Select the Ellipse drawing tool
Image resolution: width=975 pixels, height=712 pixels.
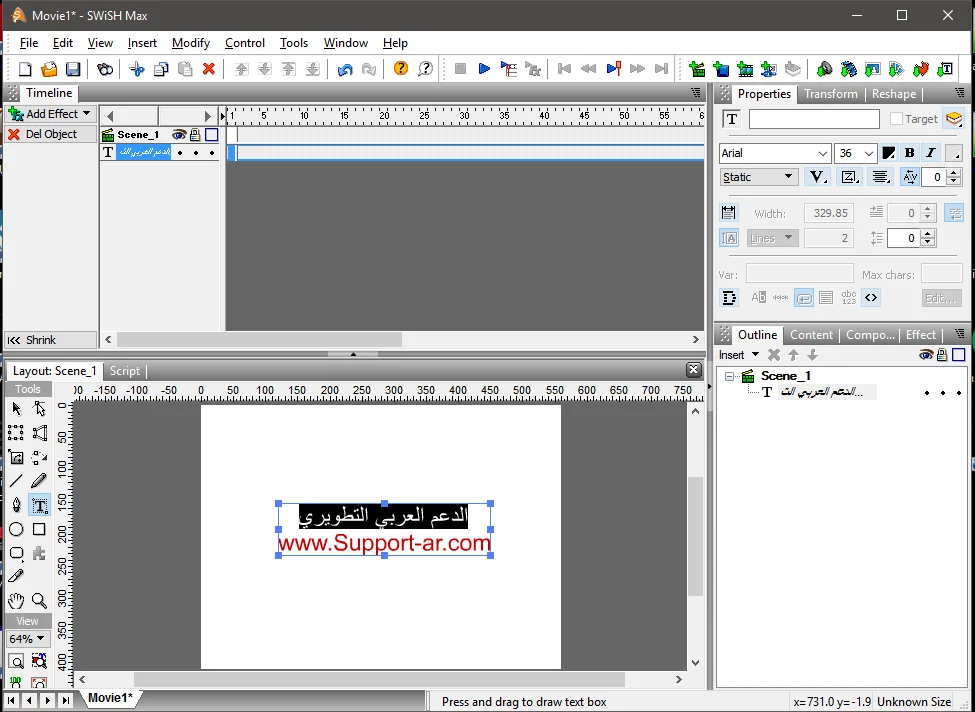click(16, 529)
